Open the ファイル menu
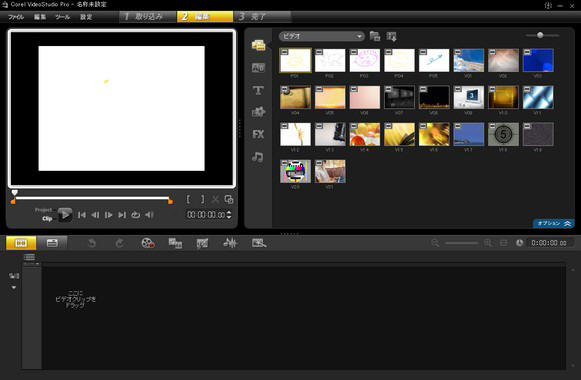This screenshot has width=581, height=380. [16, 17]
